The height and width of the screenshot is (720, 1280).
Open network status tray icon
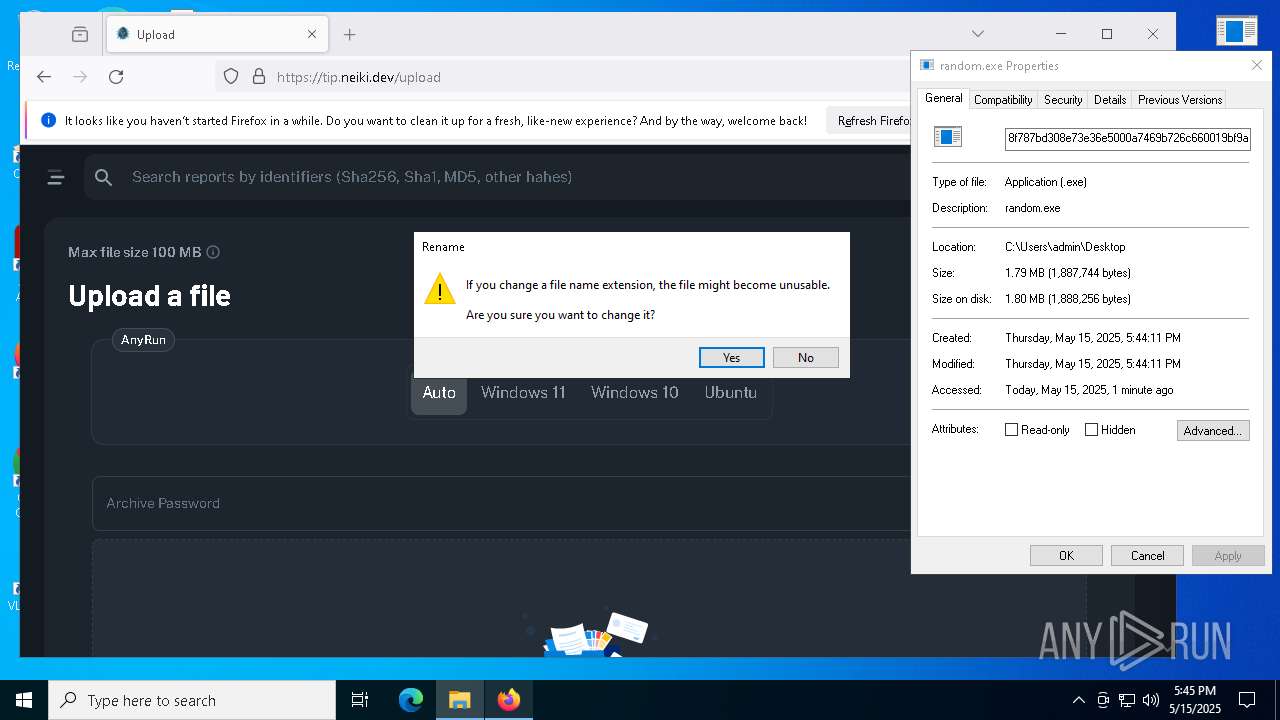[1127, 700]
